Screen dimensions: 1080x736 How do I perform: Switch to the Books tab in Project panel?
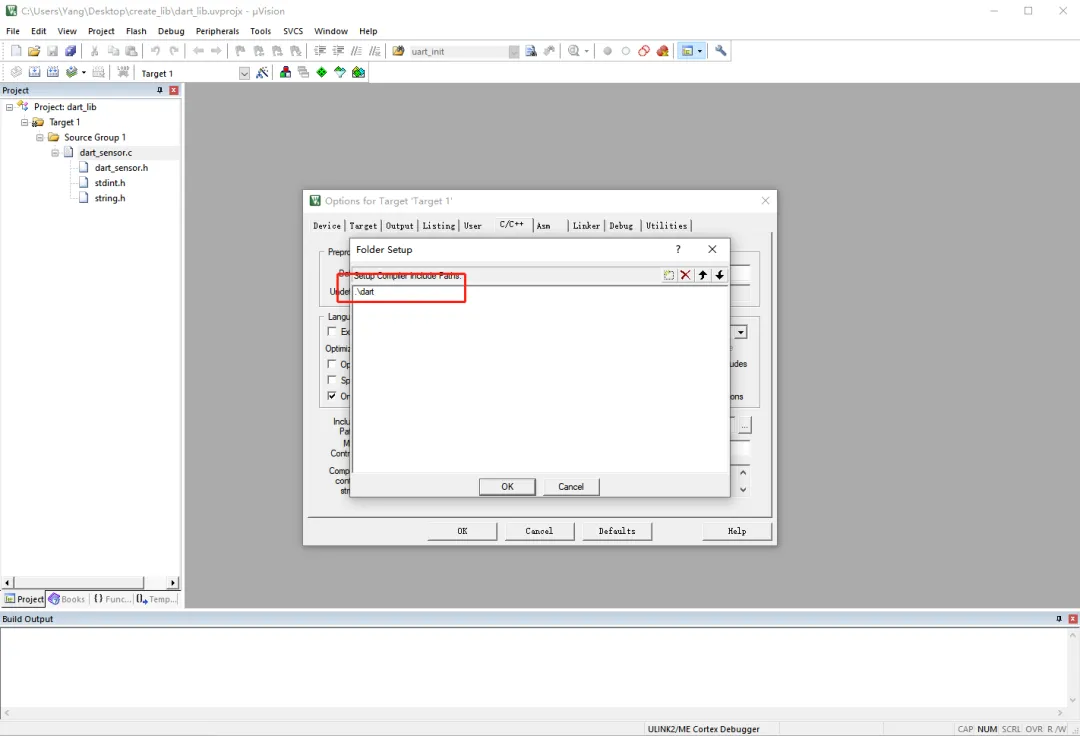pyautogui.click(x=67, y=599)
